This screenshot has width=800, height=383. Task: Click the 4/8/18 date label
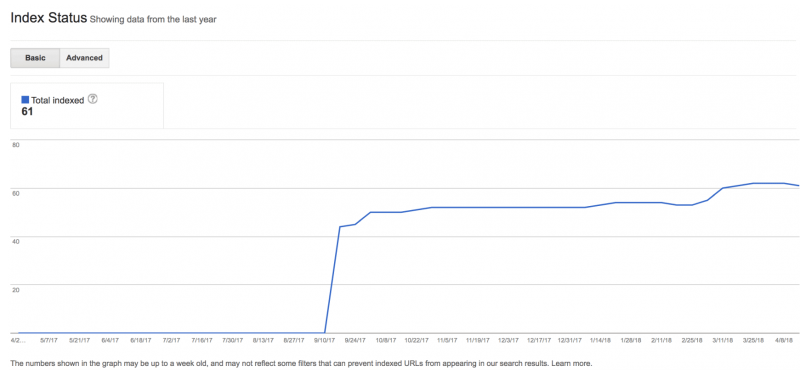784,340
